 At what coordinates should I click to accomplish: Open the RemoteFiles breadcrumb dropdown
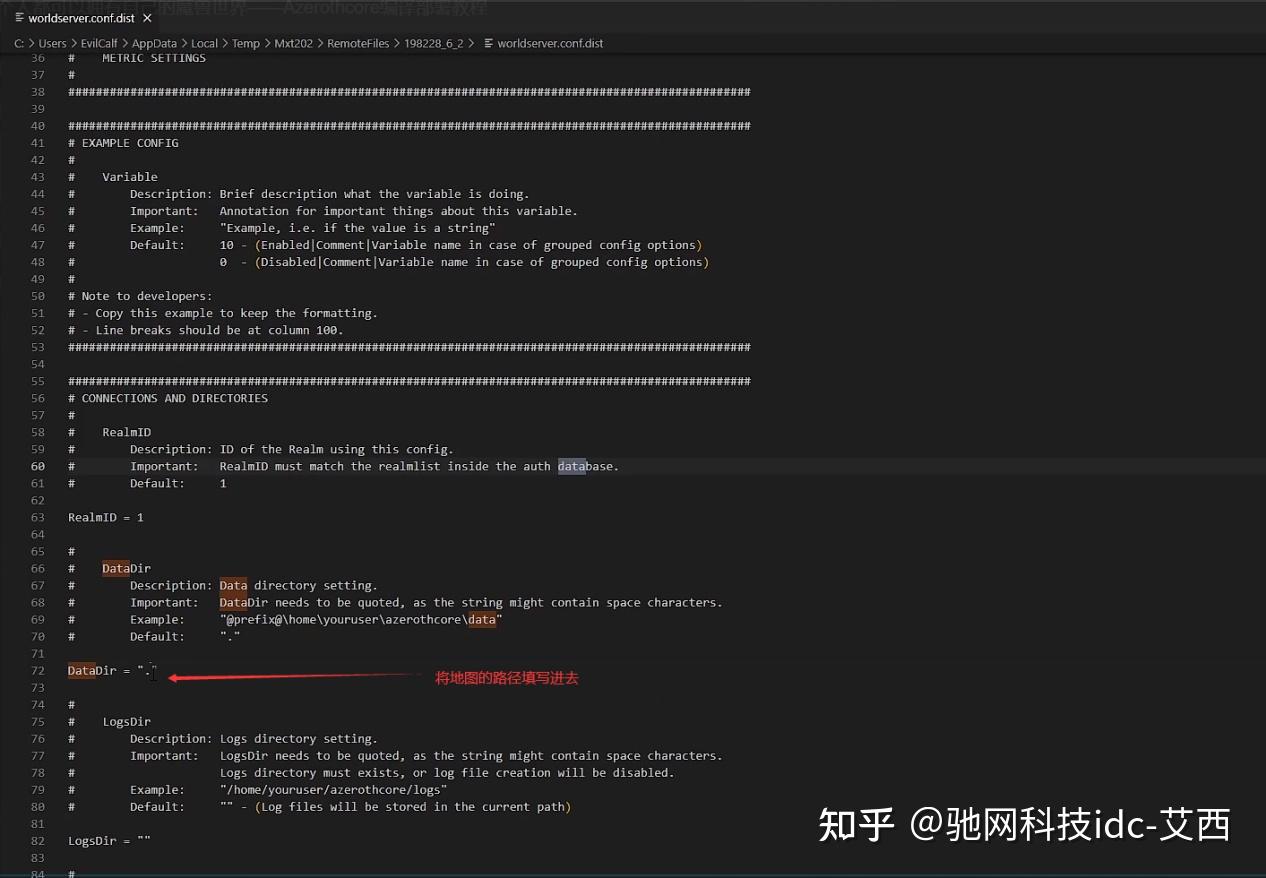click(x=357, y=43)
